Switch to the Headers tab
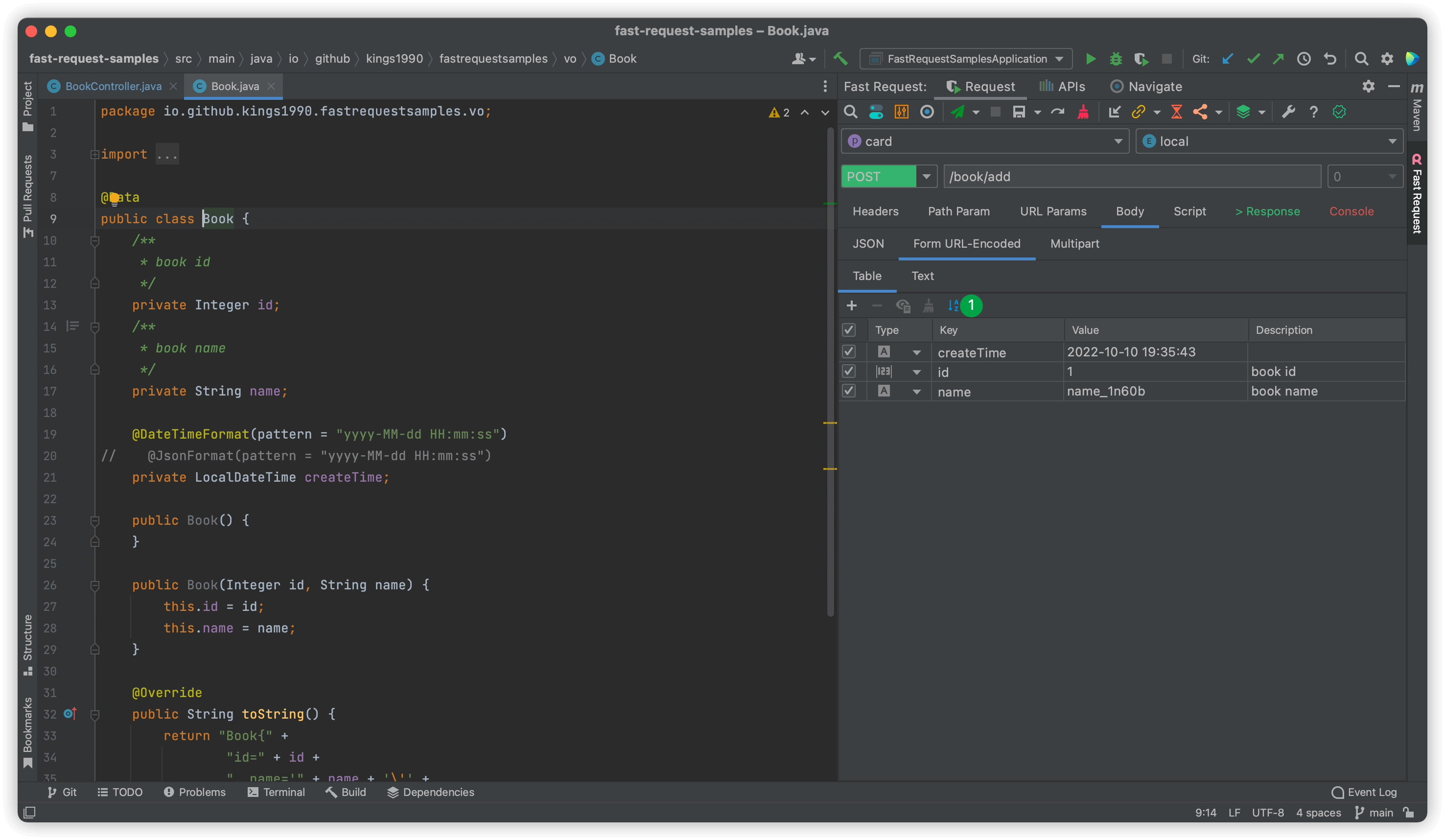 point(875,211)
